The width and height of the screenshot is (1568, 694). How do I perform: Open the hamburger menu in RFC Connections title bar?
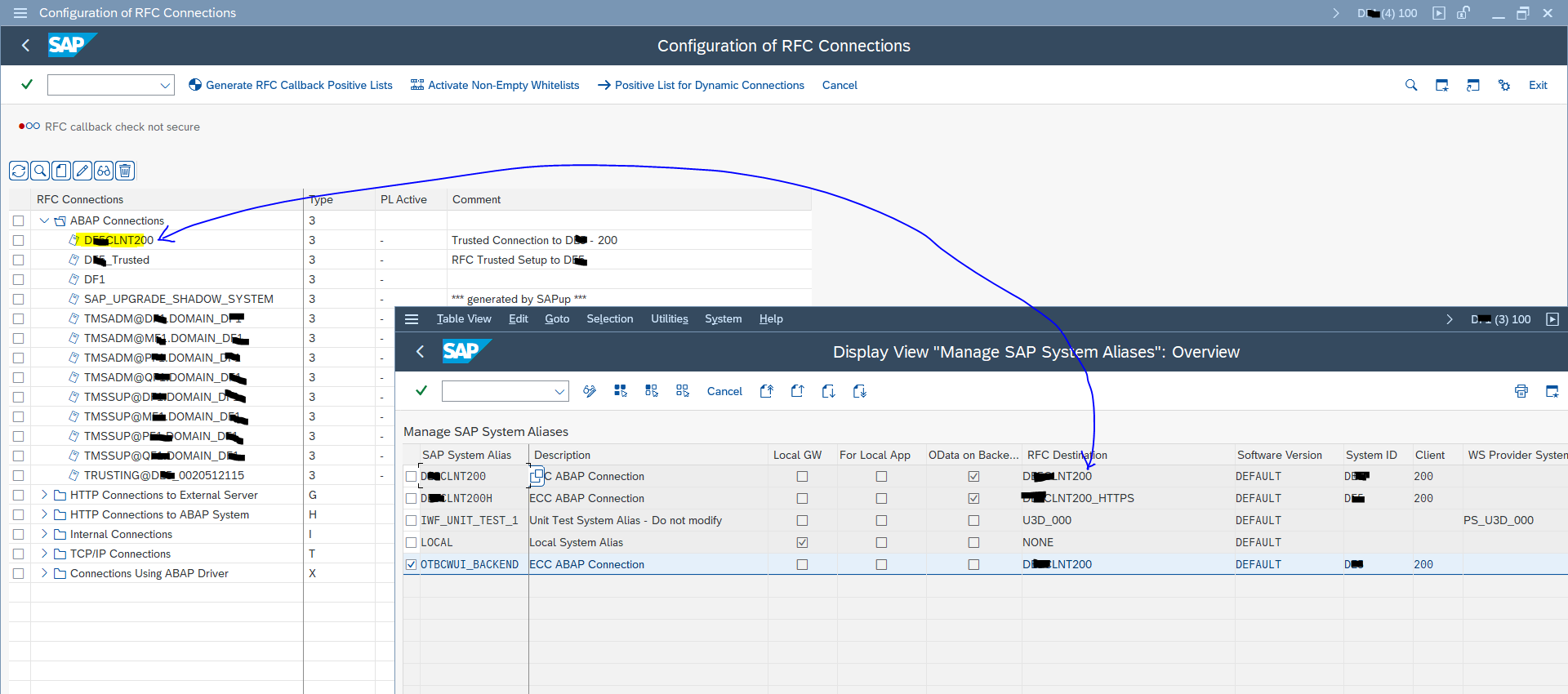[x=20, y=13]
